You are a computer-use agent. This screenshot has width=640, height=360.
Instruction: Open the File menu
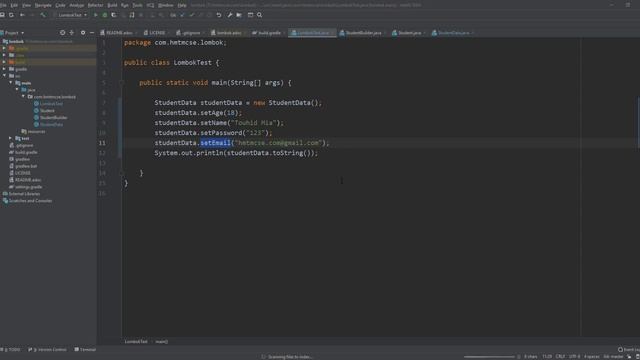point(3,5)
